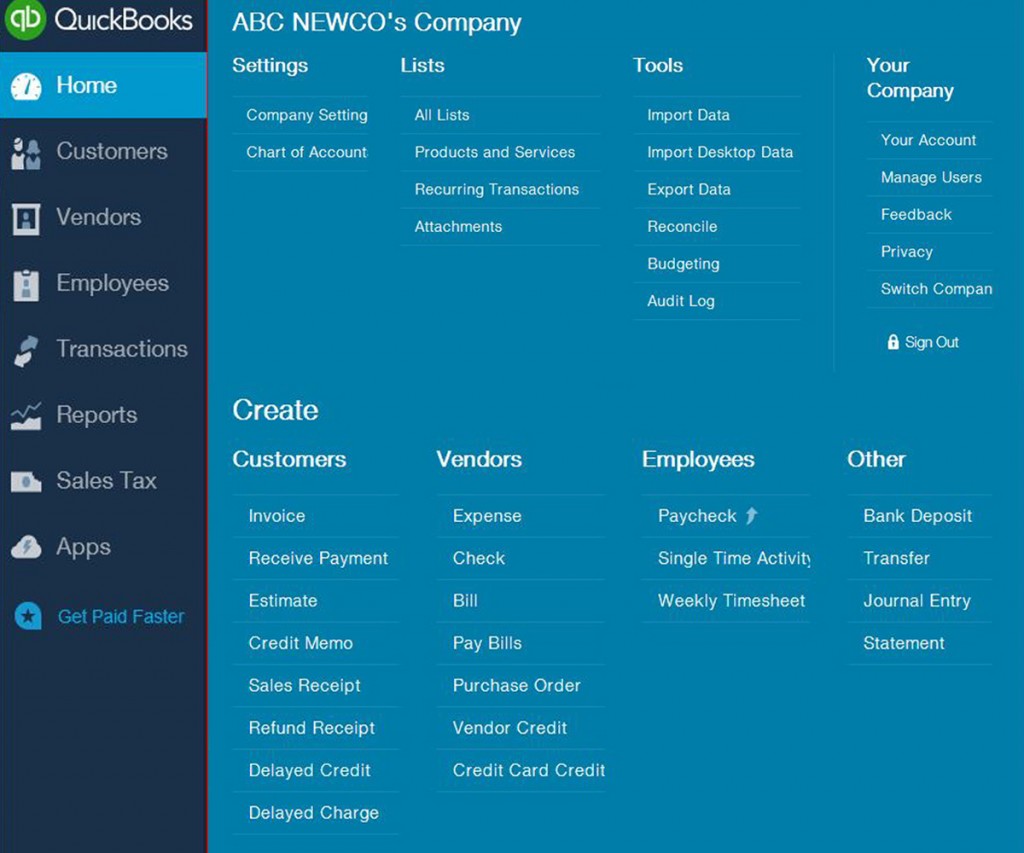1024x853 pixels.
Task: Open Chart of Accounts under Settings
Action: 307,152
